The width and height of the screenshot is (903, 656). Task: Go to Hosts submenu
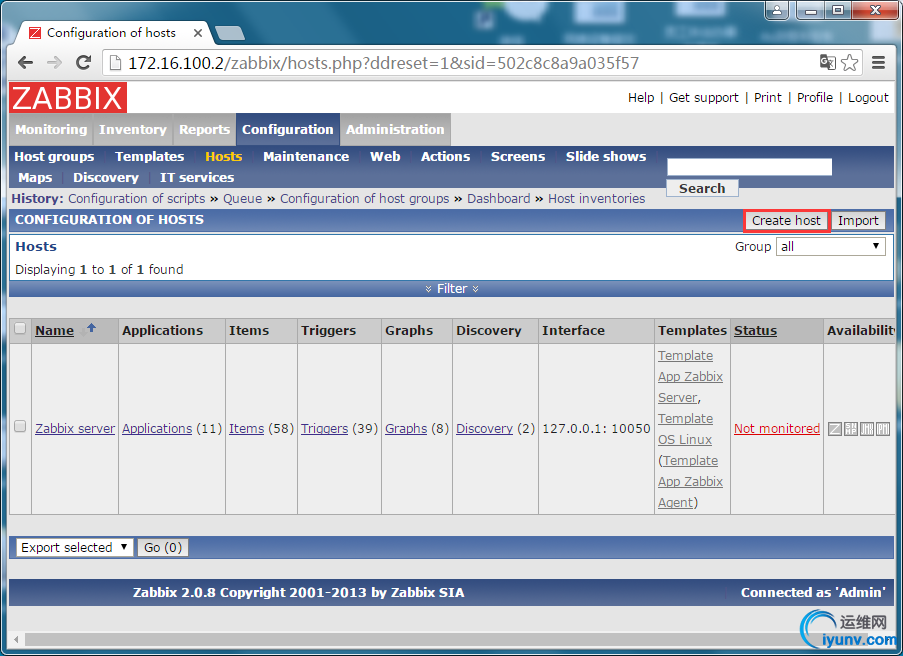pos(223,157)
